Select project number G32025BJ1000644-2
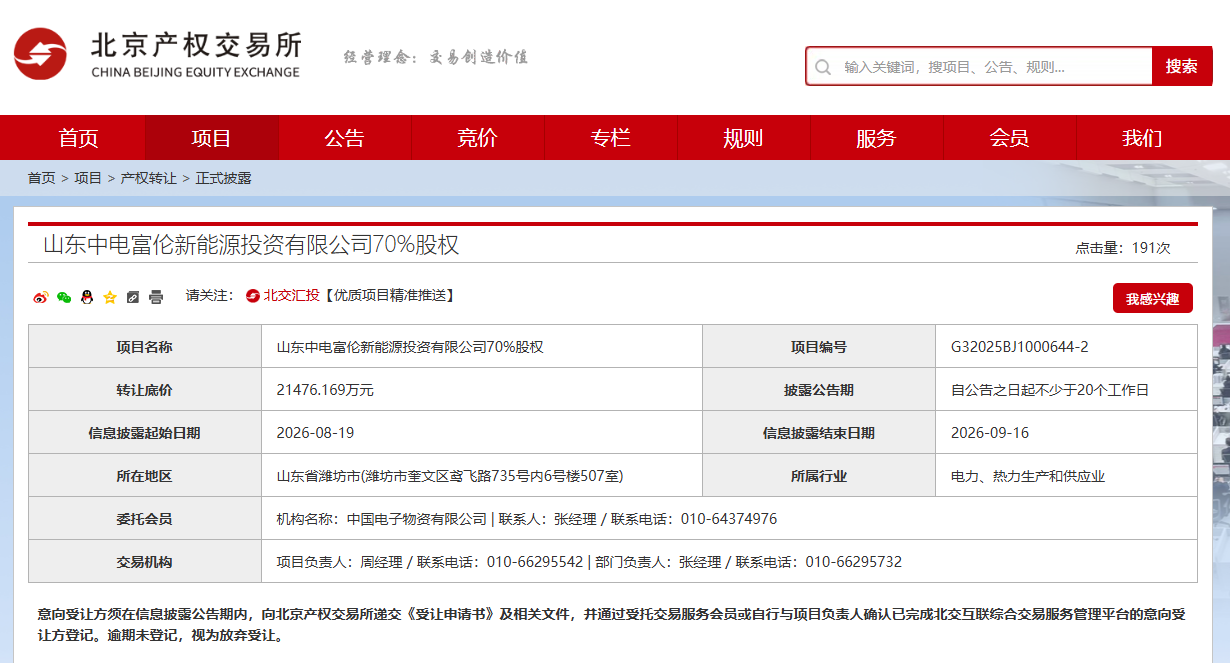Viewport: 1230px width, 663px height. [1019, 347]
